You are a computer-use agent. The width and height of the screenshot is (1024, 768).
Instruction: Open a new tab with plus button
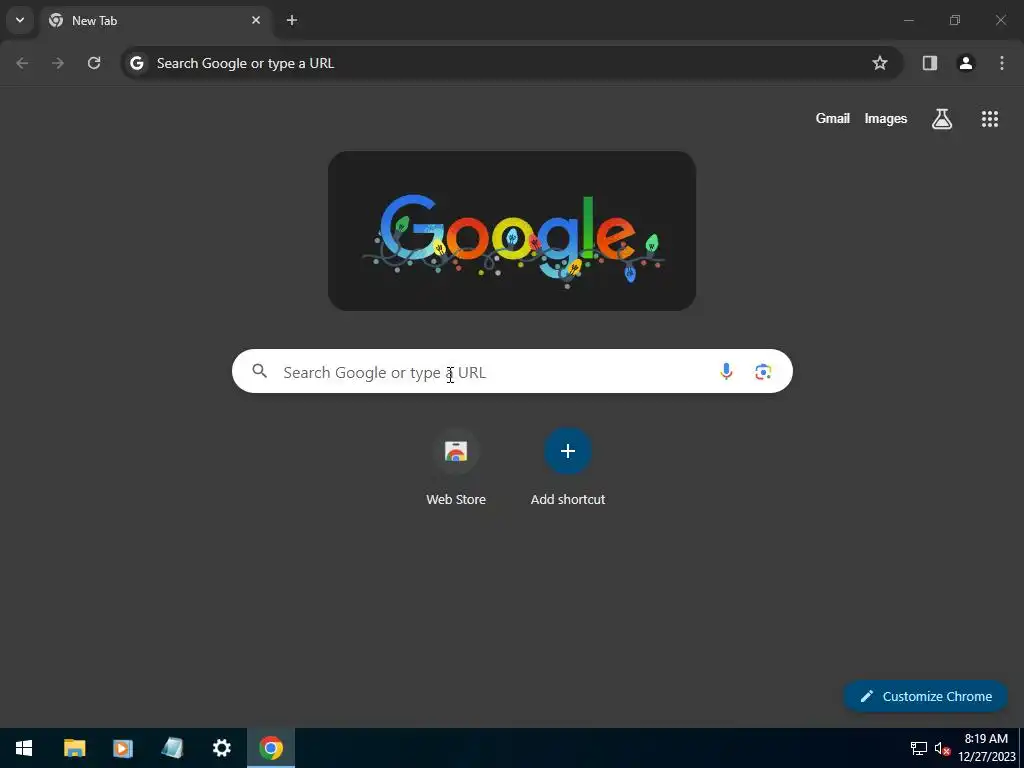click(292, 20)
